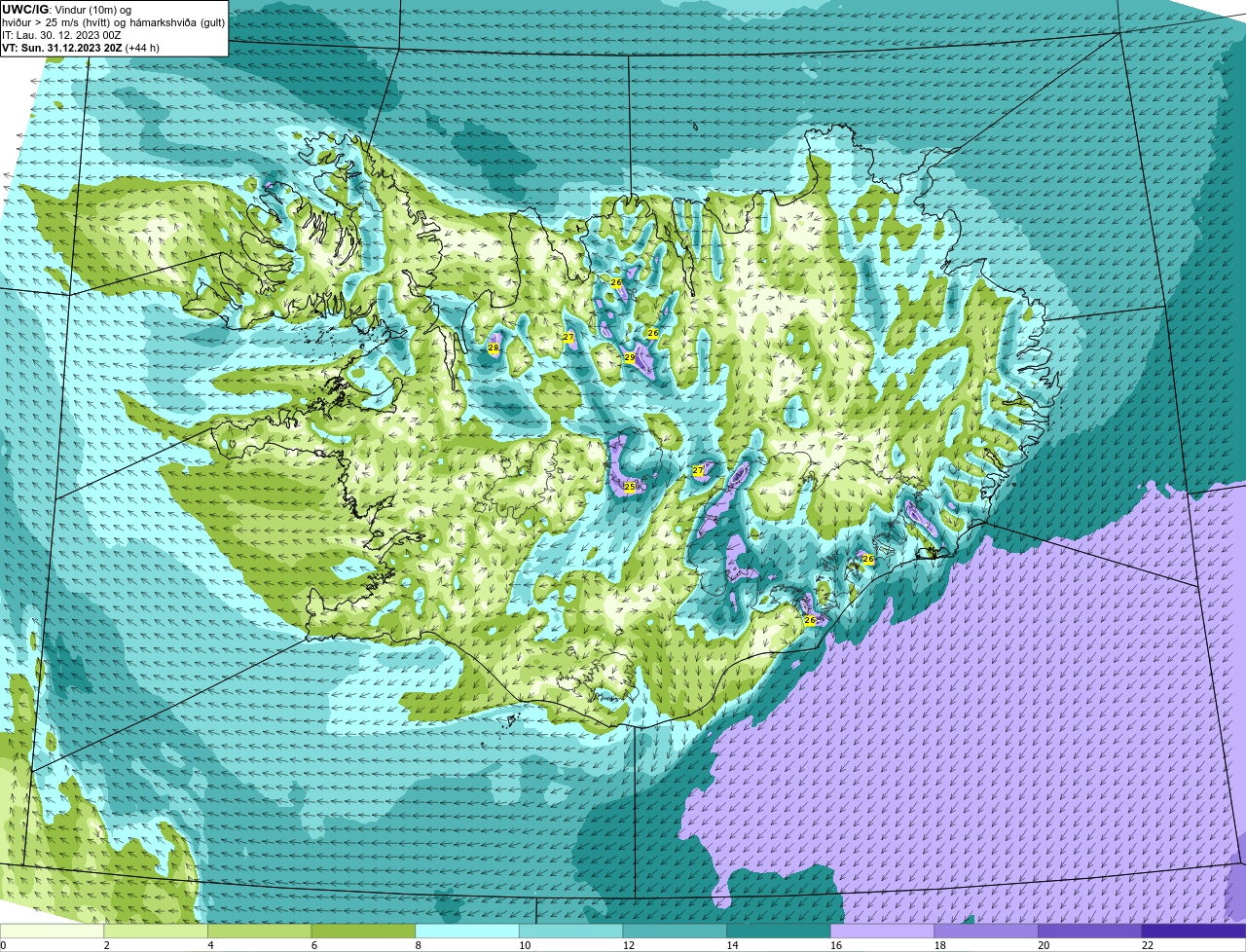Click the scale label '22'

point(1148,945)
